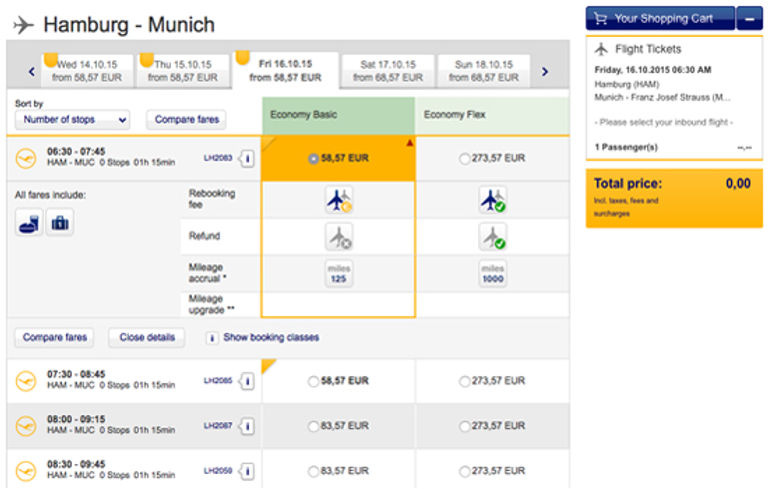Click the 1000 miles accrual badge
The width and height of the screenshot is (768, 489).
[493, 273]
